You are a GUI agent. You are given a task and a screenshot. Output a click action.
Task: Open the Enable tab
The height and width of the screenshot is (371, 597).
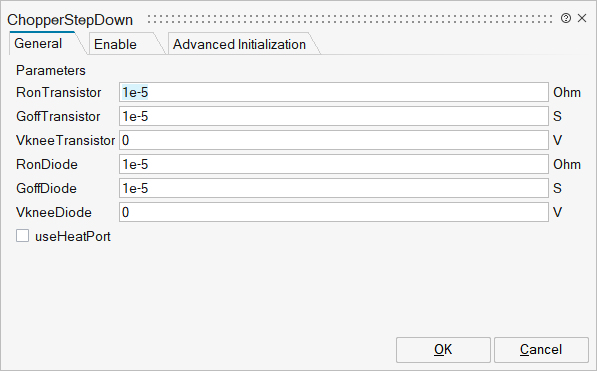coord(115,44)
